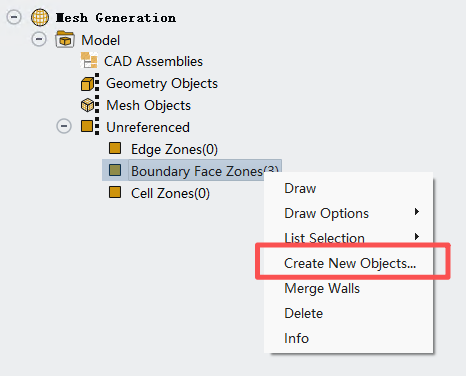Viewport: 466px width, 376px height.
Task: Select the Edge Zones(0) tree item
Action: [x=174, y=149]
